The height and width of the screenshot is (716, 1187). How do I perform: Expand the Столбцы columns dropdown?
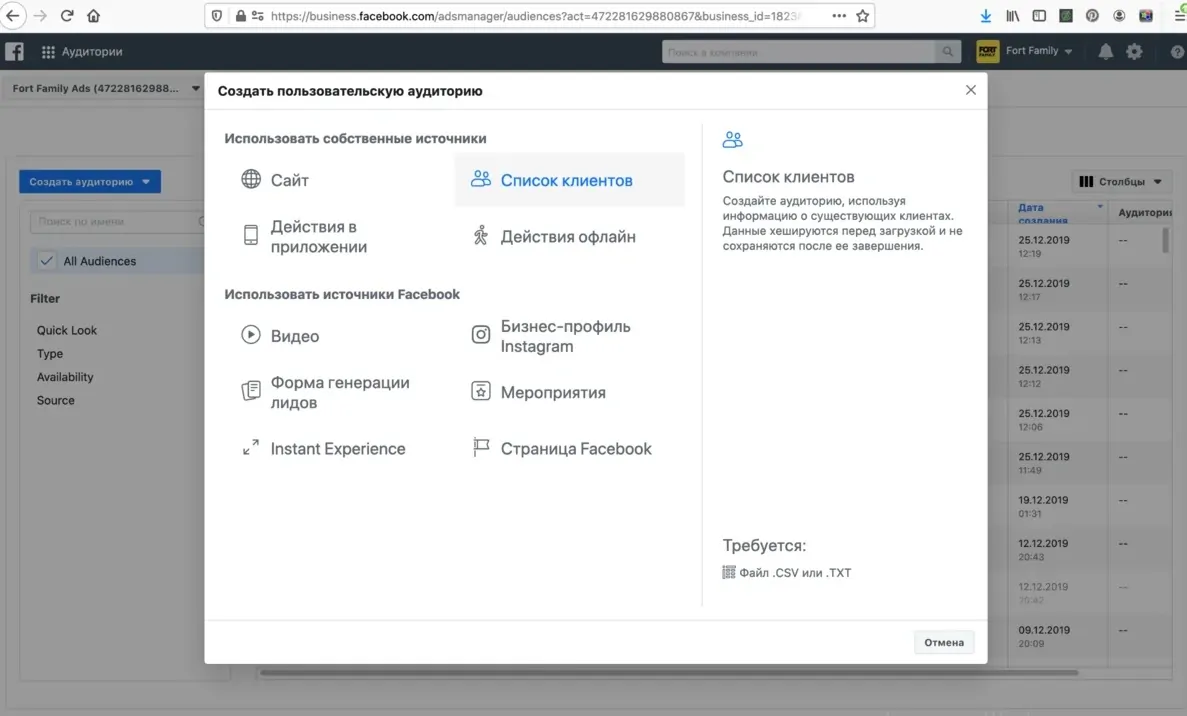1120,182
